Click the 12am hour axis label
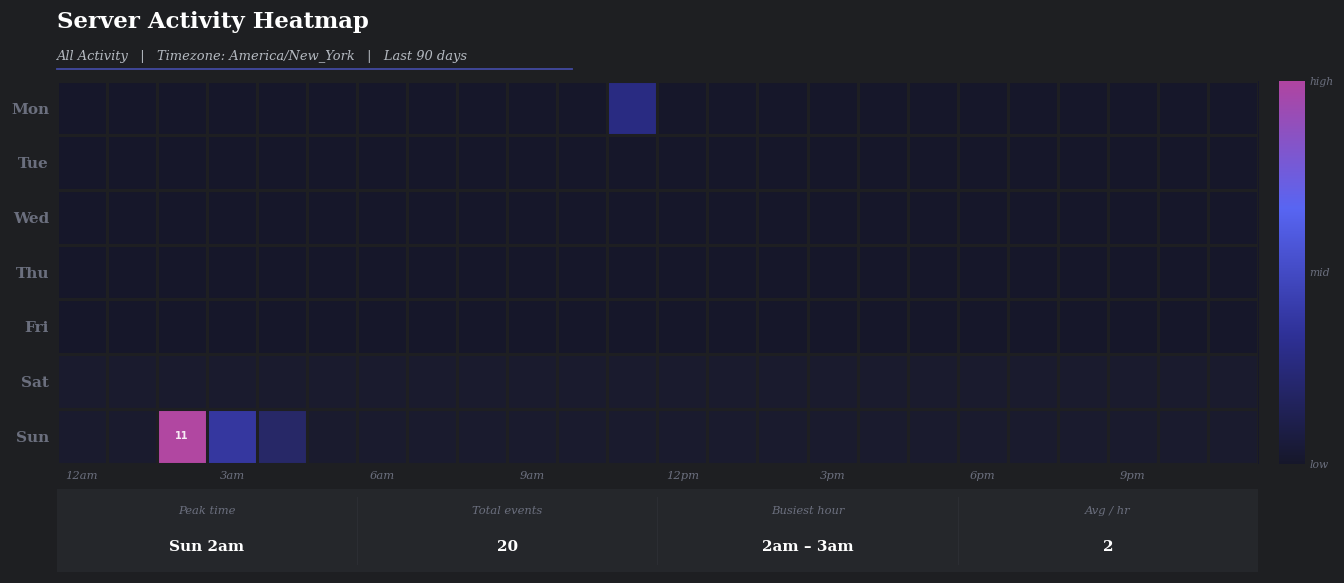The image size is (1344, 583). click(x=82, y=475)
